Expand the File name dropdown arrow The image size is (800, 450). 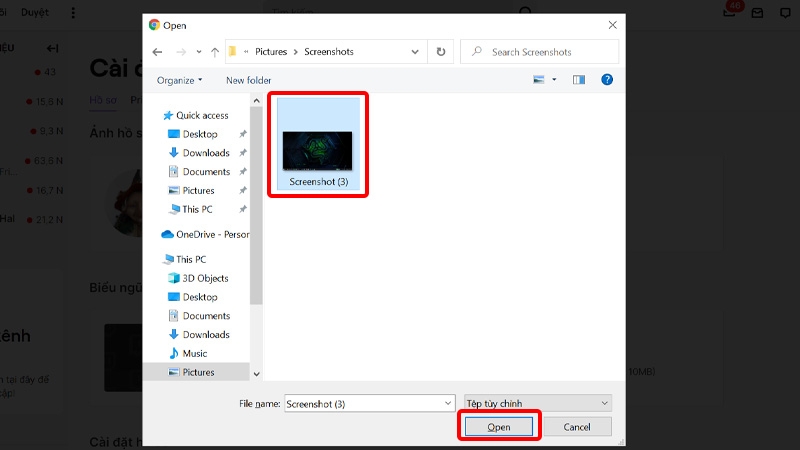(448, 404)
